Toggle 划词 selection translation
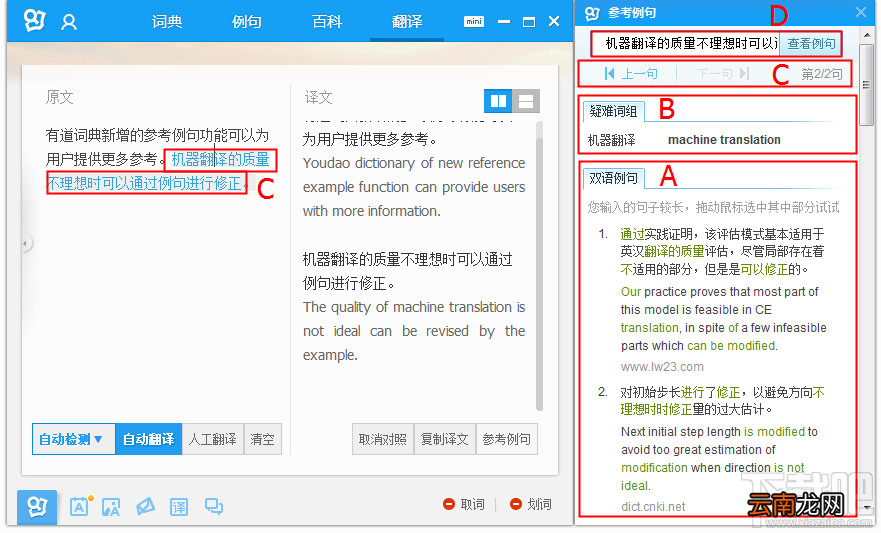 pyautogui.click(x=530, y=504)
